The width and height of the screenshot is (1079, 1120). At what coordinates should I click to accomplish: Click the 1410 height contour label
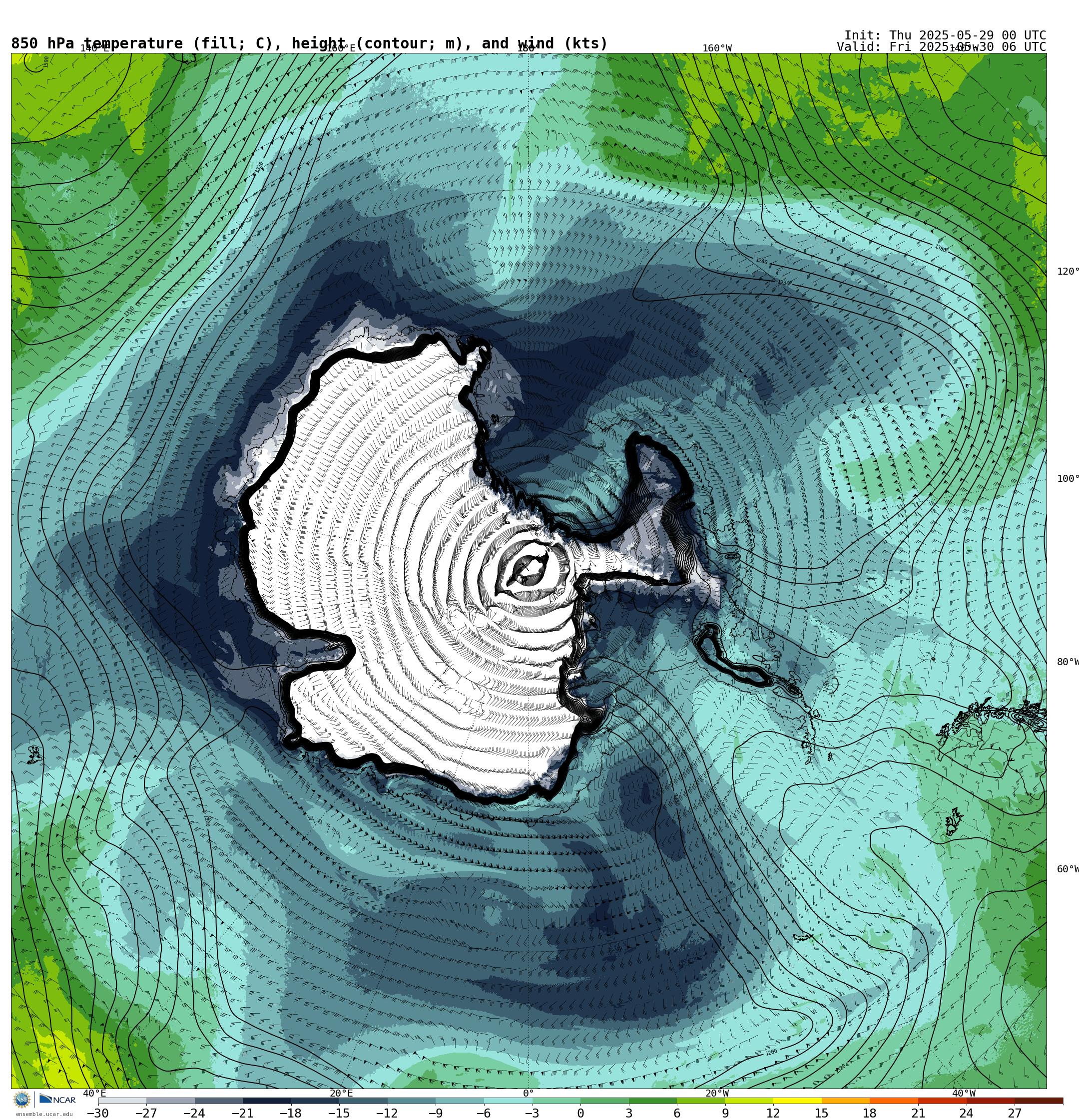coord(1017,293)
